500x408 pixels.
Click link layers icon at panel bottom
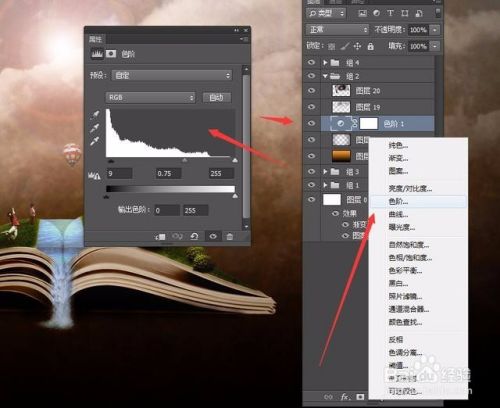[328, 397]
